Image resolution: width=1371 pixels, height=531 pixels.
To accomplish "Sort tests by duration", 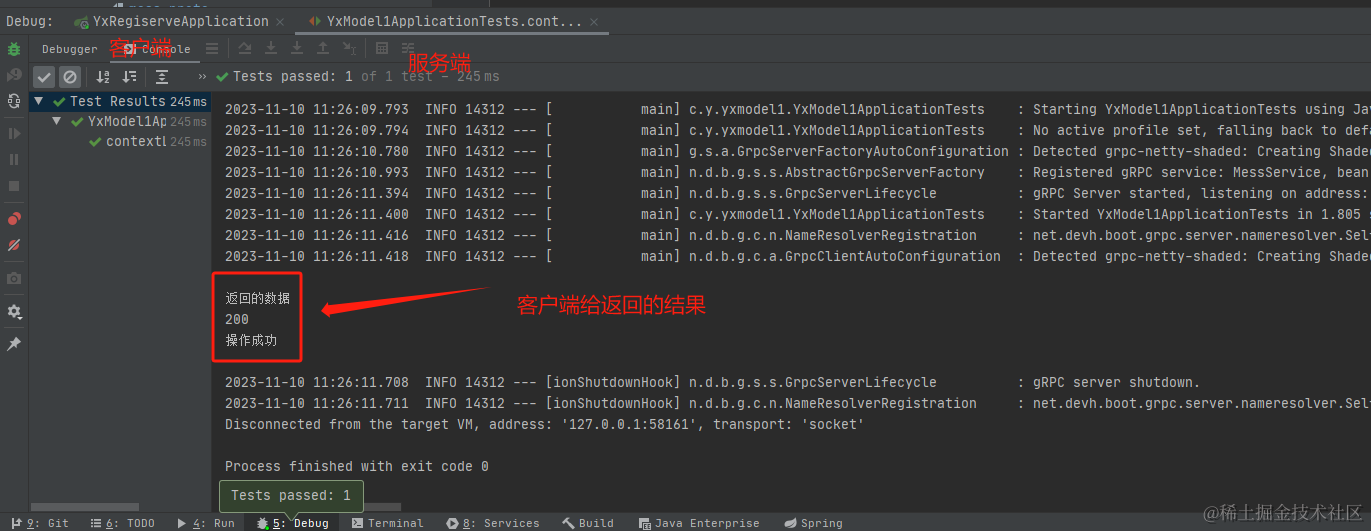I will point(129,76).
